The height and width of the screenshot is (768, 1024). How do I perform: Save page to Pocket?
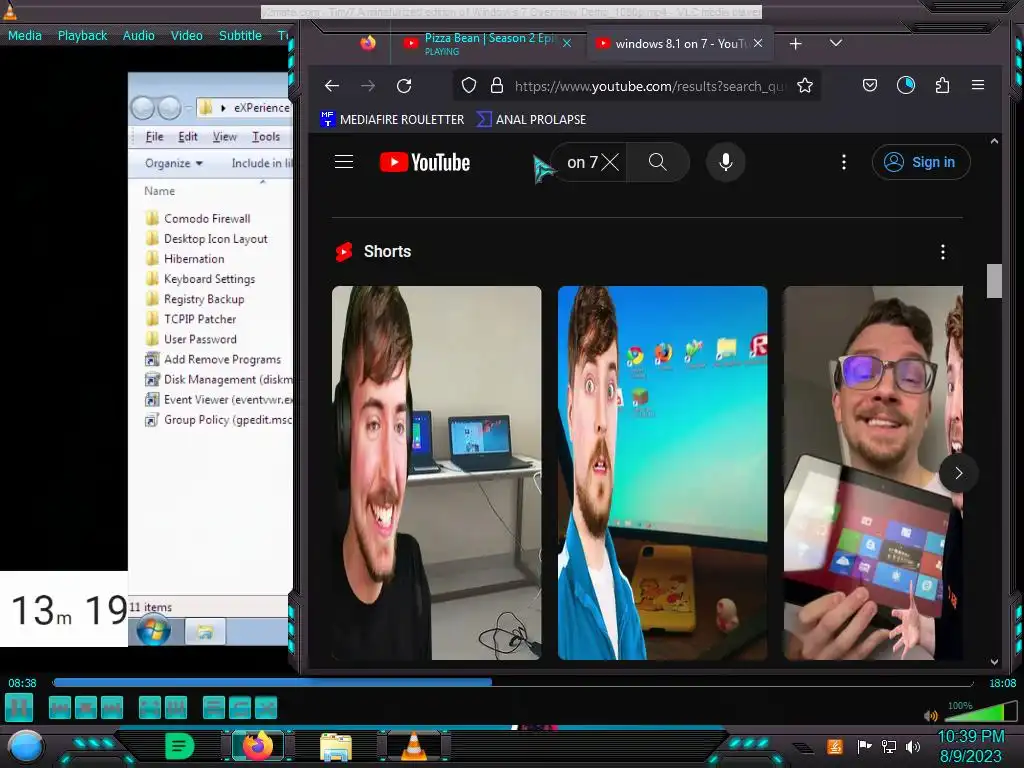[x=870, y=86]
